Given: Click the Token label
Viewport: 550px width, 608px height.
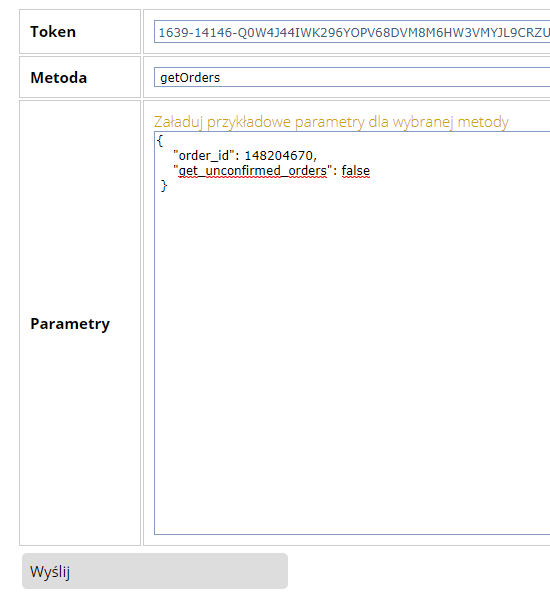Looking at the screenshot, I should click(53, 32).
